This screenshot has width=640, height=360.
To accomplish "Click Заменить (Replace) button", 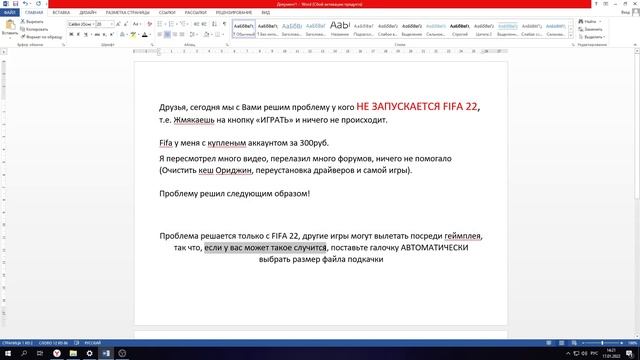I will click(590, 29).
